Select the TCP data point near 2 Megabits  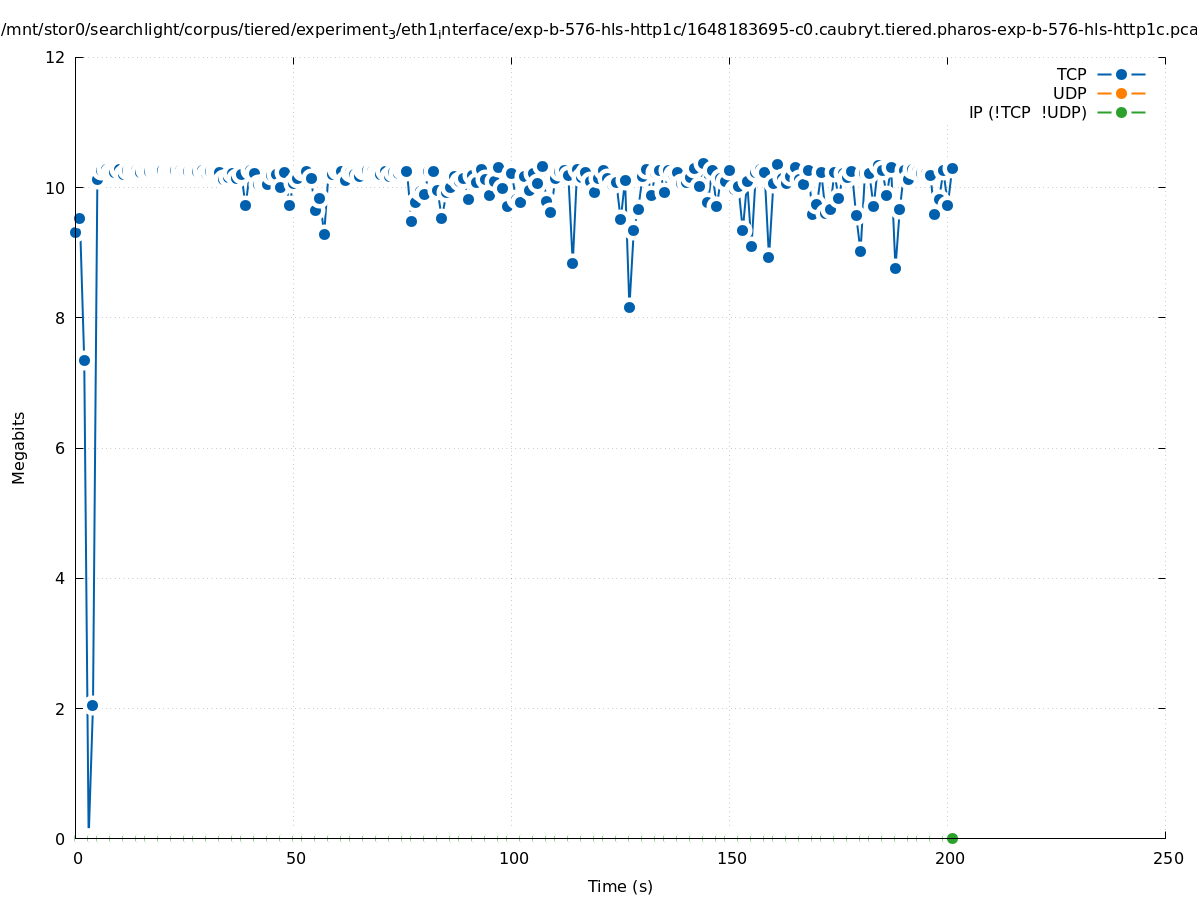click(x=92, y=705)
